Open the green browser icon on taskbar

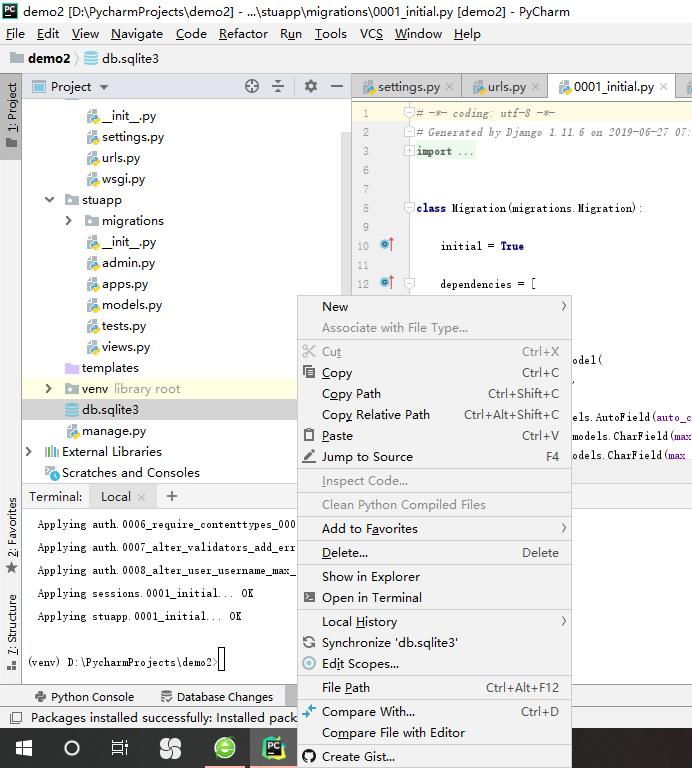coord(225,748)
